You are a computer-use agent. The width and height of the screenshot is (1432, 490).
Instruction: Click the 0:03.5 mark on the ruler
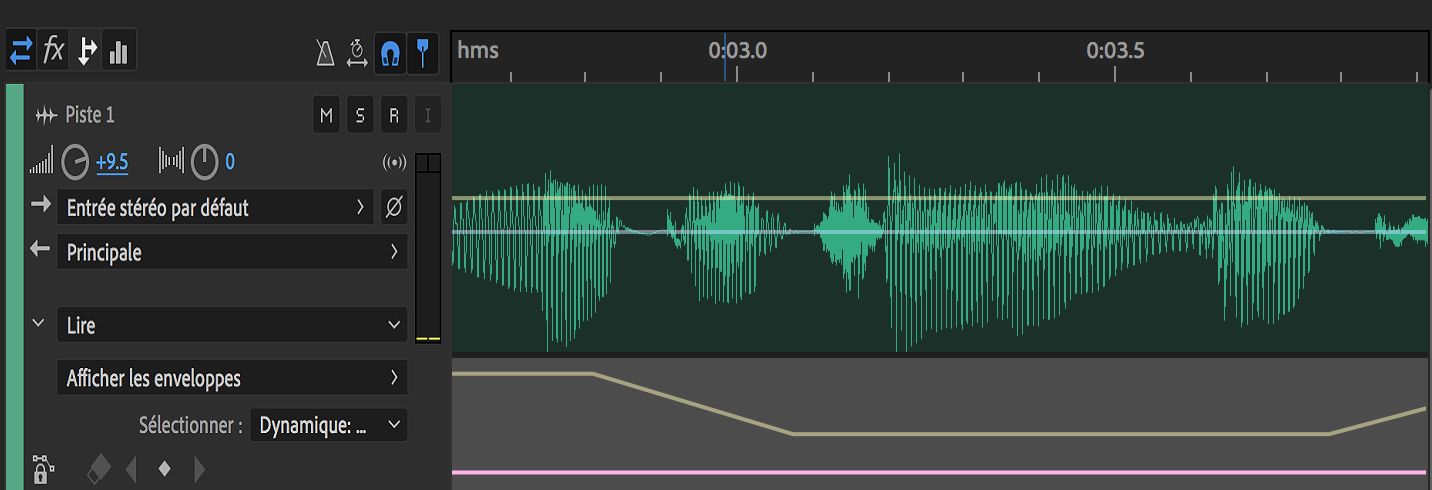click(x=1116, y=50)
